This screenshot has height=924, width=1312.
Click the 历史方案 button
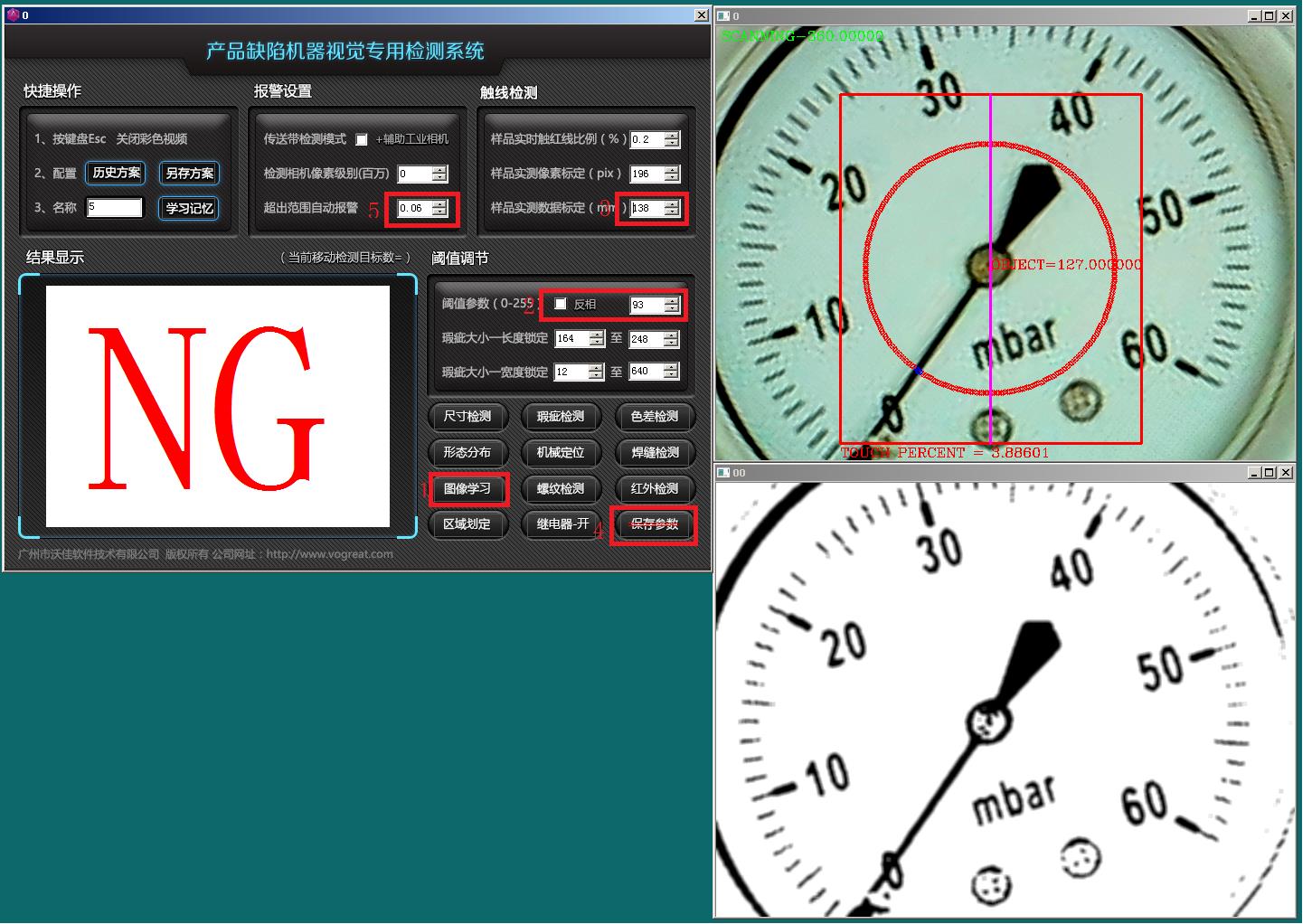pyautogui.click(x=116, y=173)
